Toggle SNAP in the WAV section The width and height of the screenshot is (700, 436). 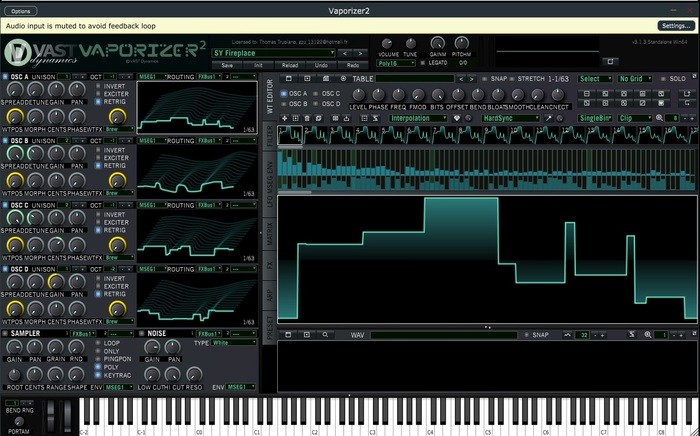coord(526,335)
